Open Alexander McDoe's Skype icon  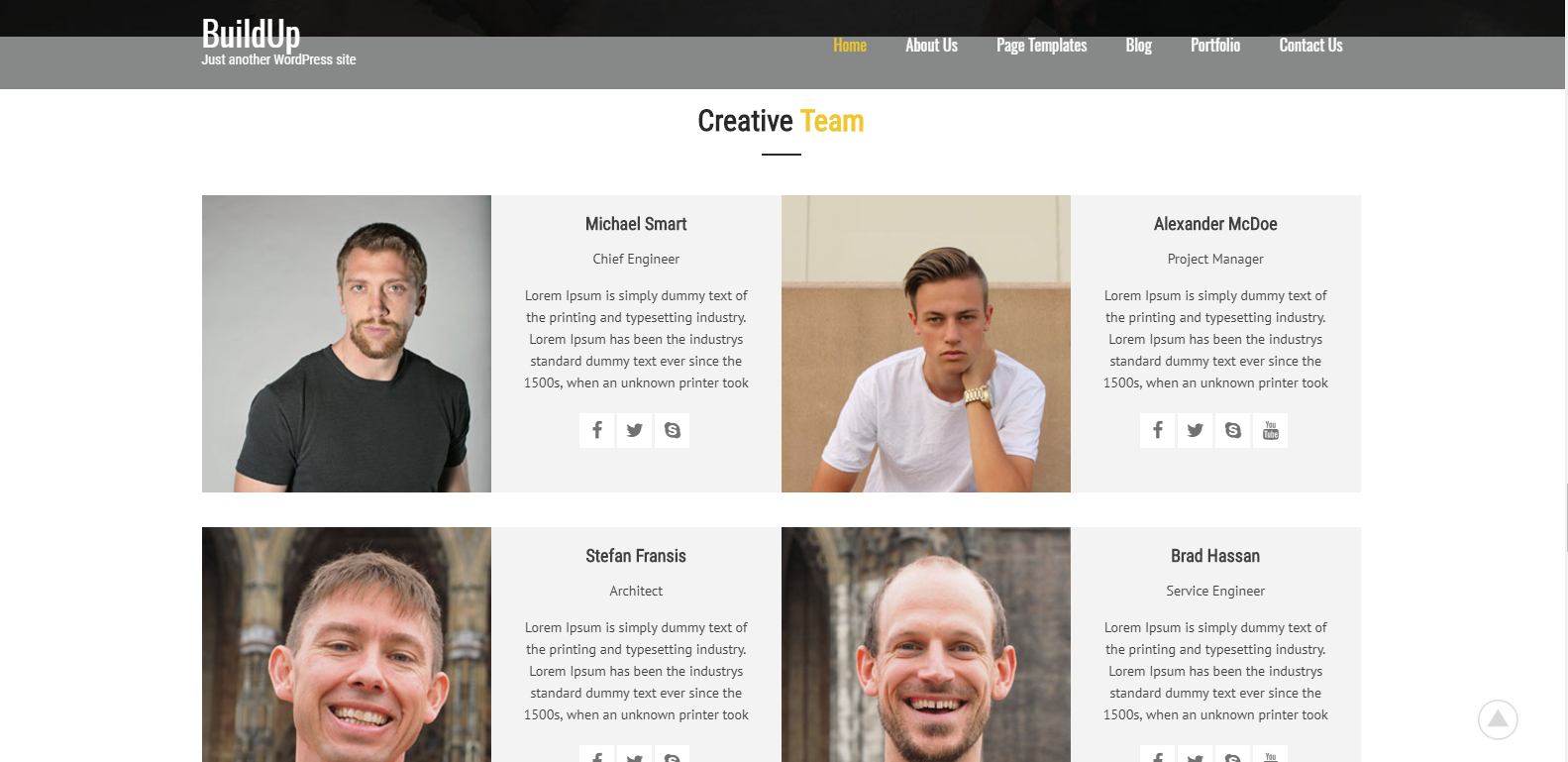pos(1232,430)
